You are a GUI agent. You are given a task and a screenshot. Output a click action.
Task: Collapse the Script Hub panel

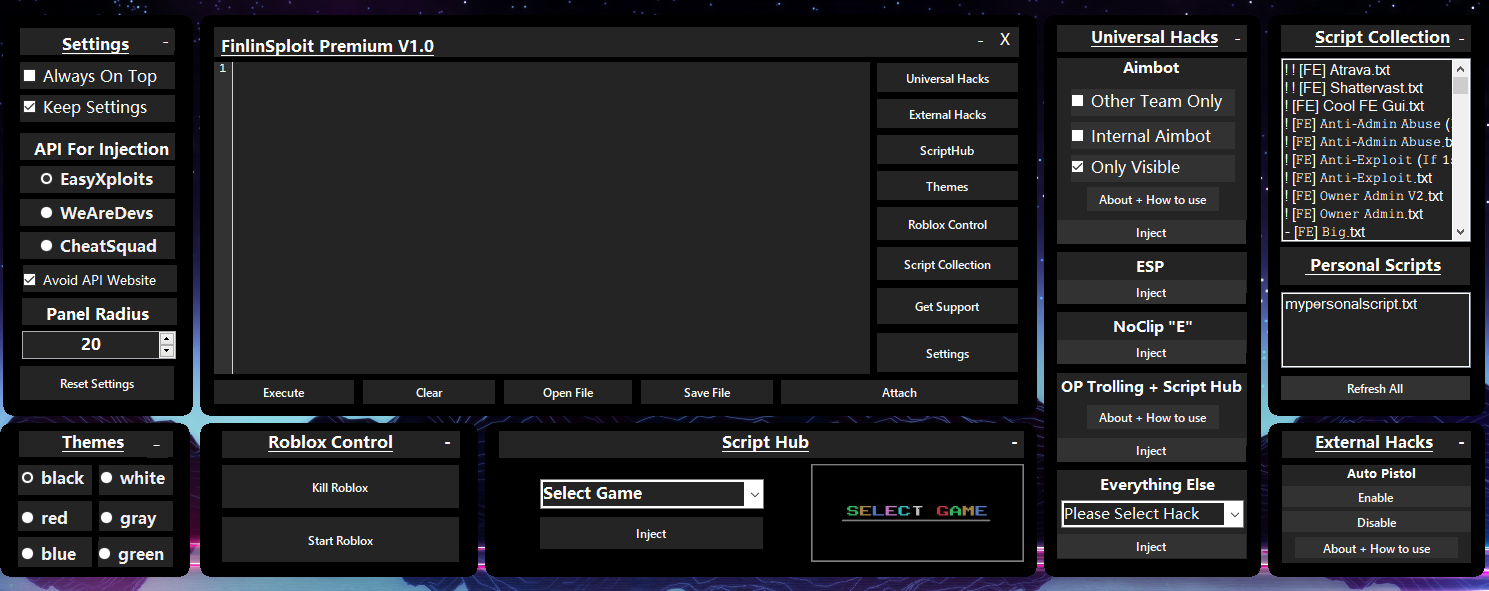point(1014,442)
